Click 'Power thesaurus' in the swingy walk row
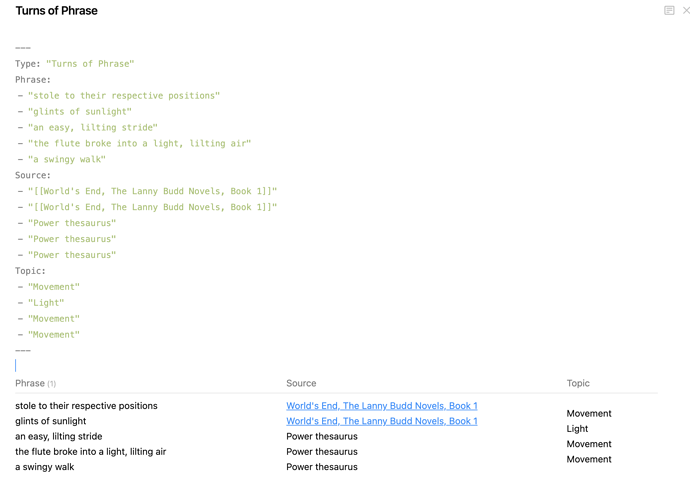This screenshot has height=485, width=690. pyautogui.click(x=322, y=467)
